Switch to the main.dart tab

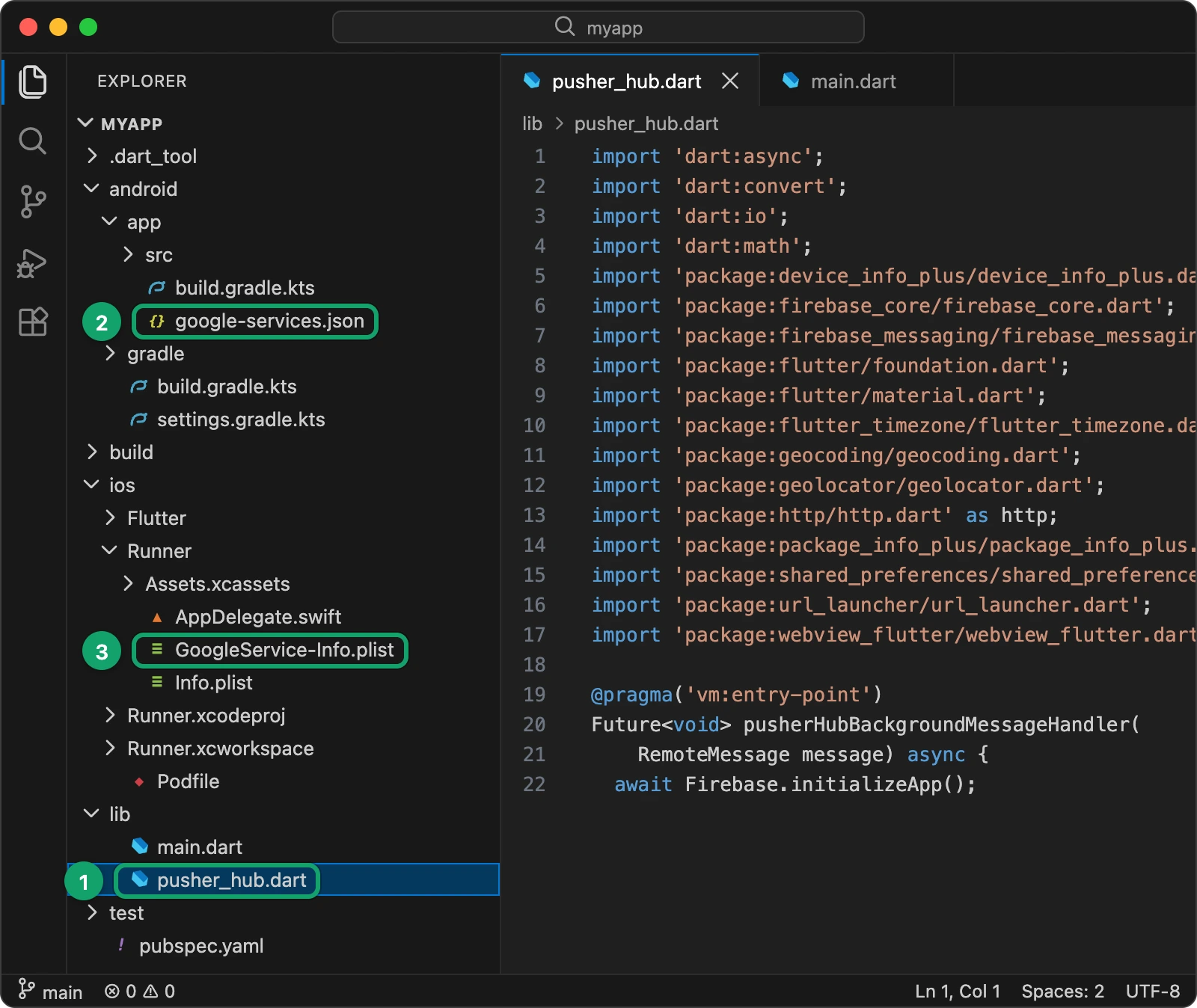pyautogui.click(x=857, y=81)
